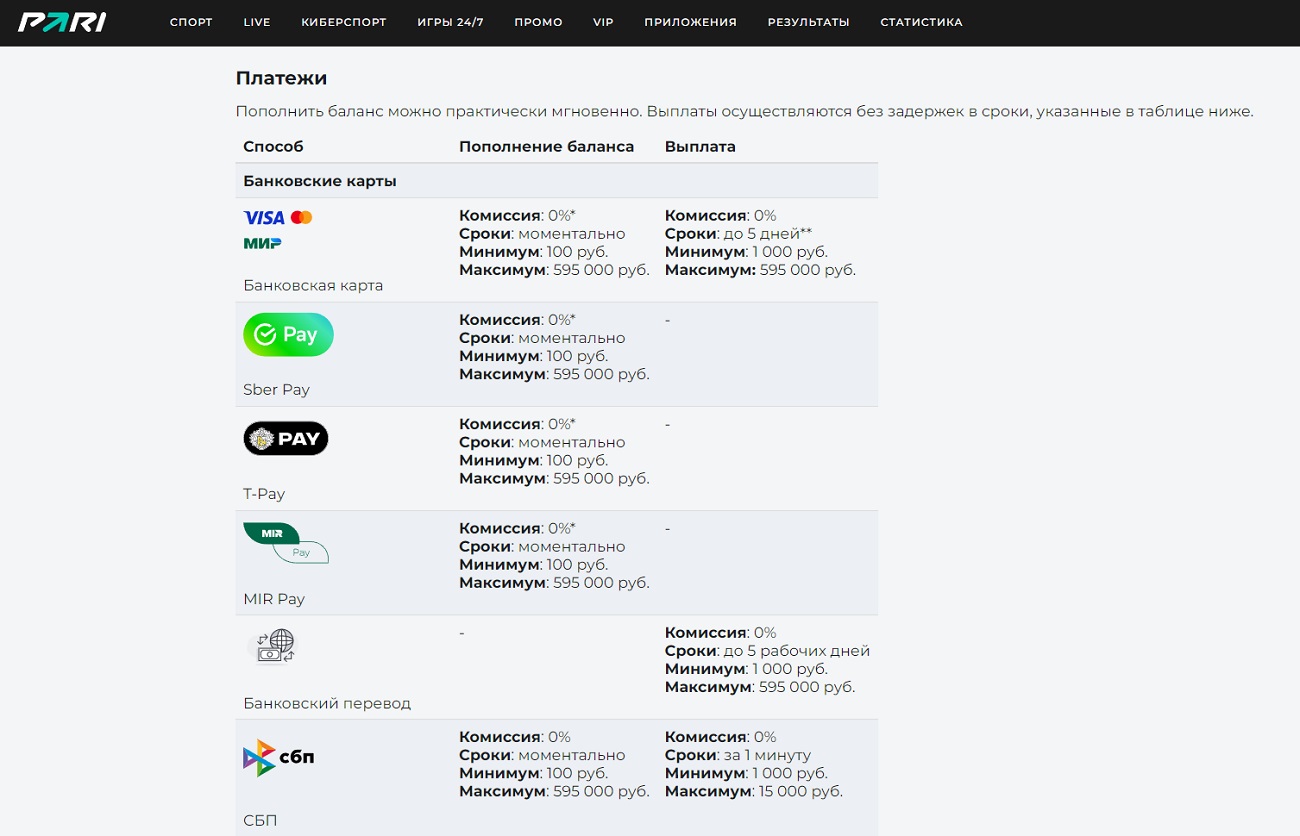This screenshot has width=1300, height=836.
Task: Open the СТАТИСТИКА page
Action: tap(921, 22)
